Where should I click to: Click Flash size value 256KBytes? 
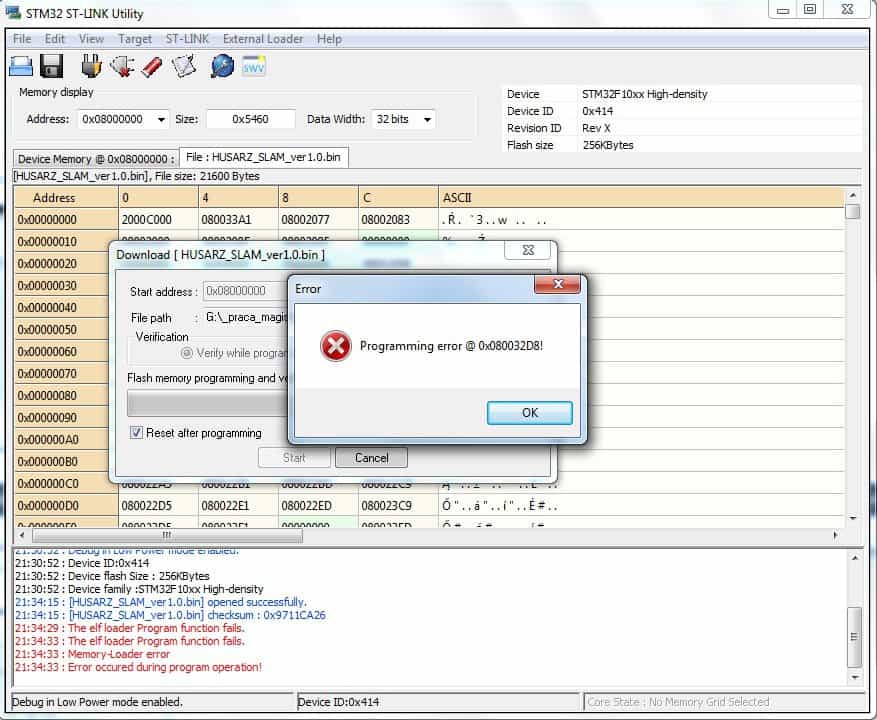pos(607,145)
